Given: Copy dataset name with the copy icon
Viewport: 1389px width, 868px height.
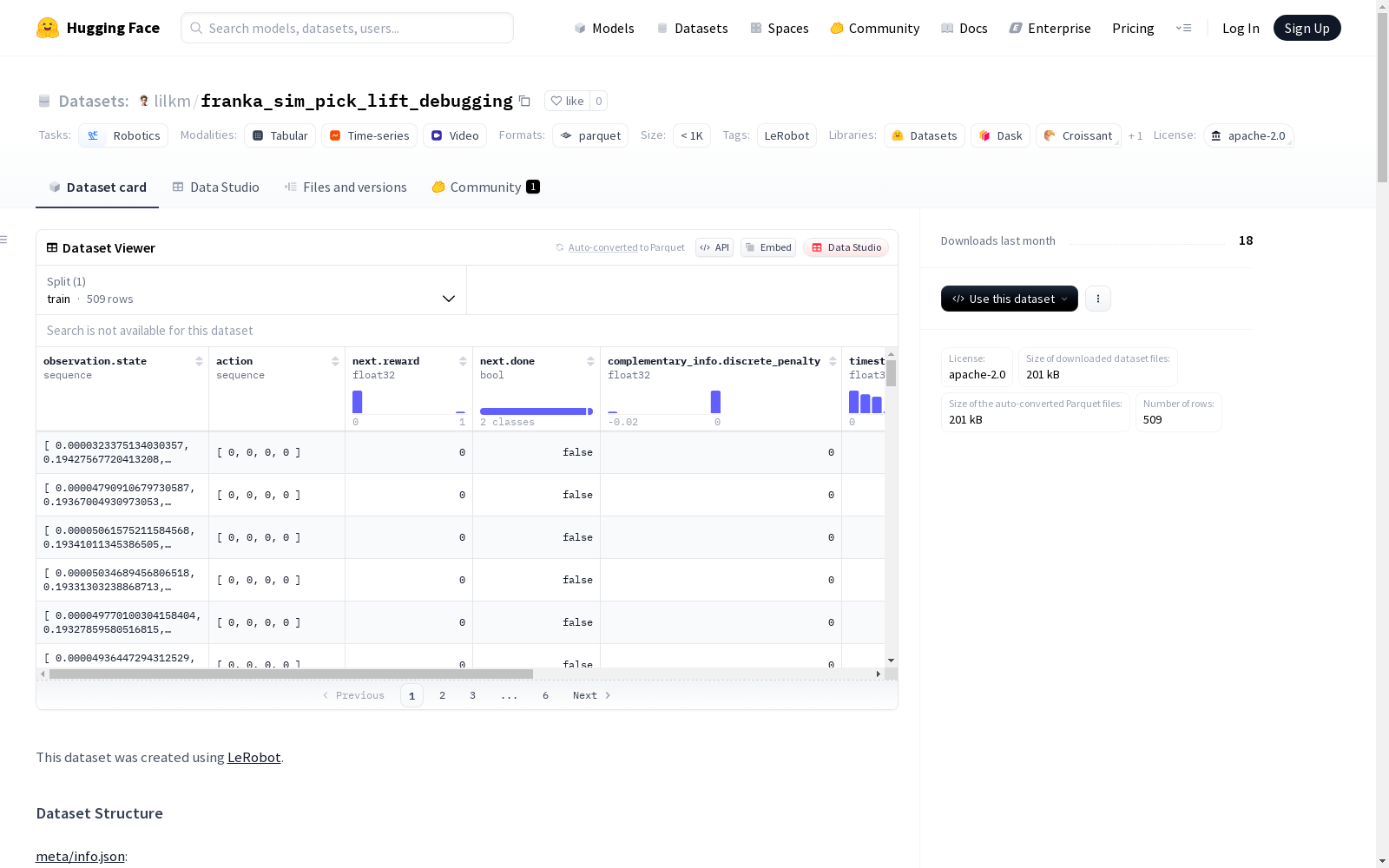Looking at the screenshot, I should coord(524,101).
